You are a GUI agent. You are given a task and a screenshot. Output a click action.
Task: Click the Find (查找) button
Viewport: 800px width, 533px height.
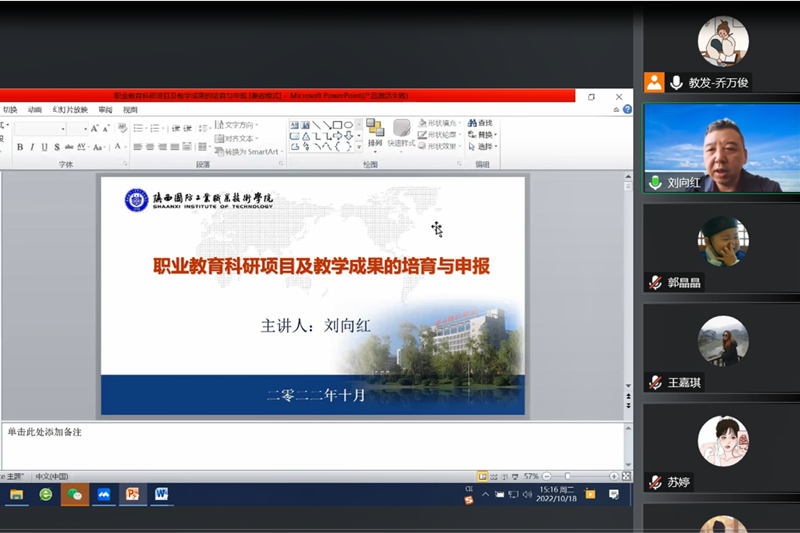(480, 123)
